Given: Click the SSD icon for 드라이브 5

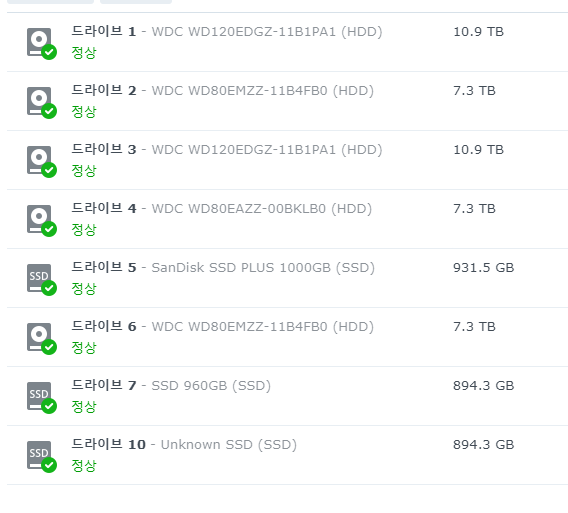Looking at the screenshot, I should pos(41,280).
